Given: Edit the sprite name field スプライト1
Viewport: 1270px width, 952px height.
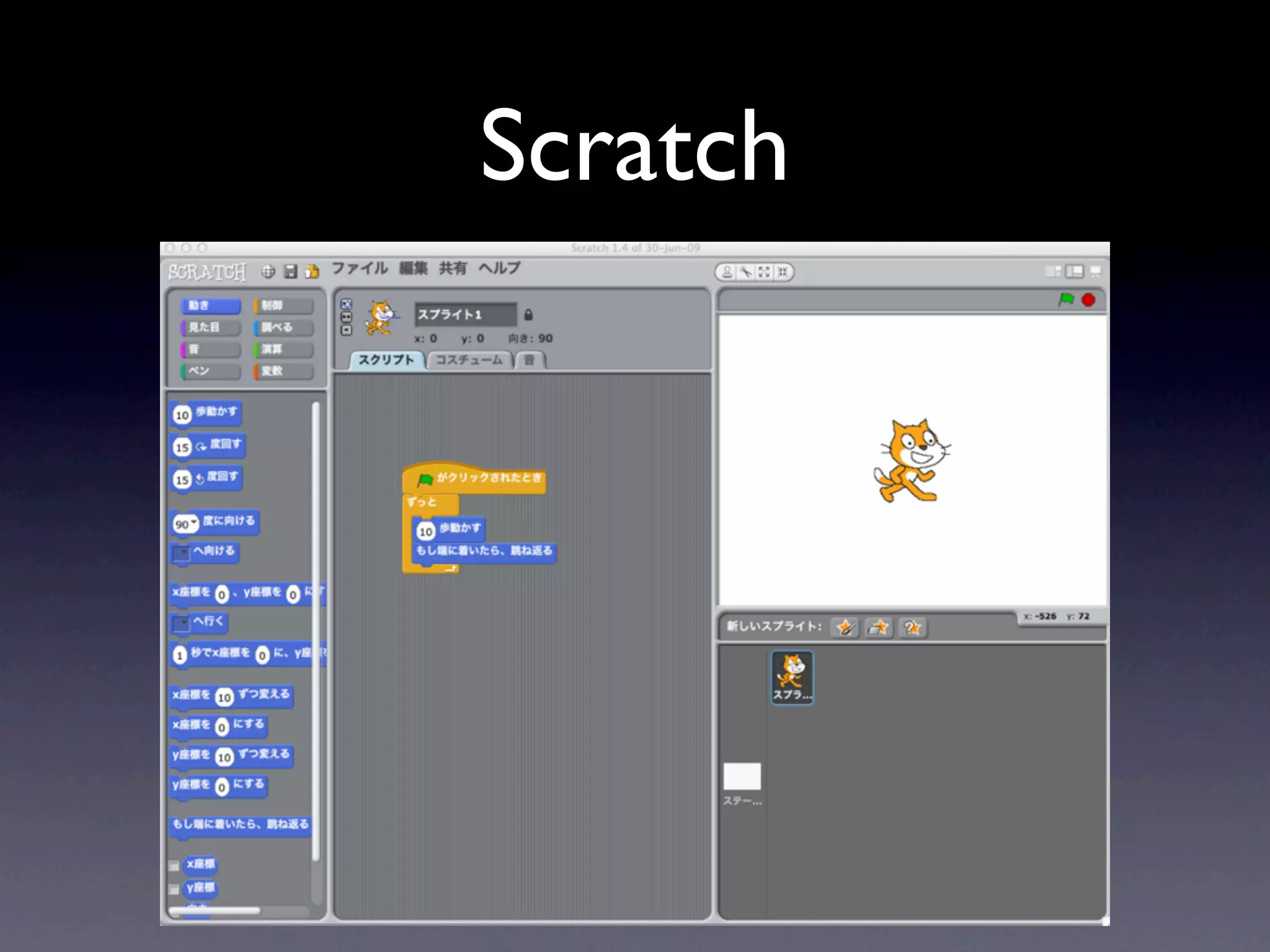Looking at the screenshot, I should tap(466, 314).
